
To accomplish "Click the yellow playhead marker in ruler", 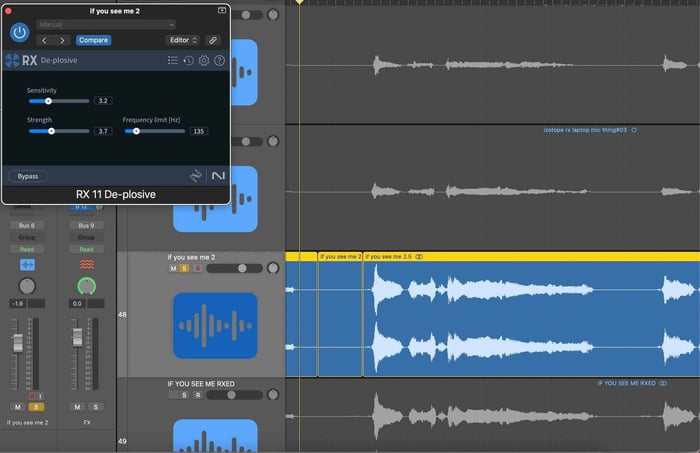I will [x=300, y=2].
